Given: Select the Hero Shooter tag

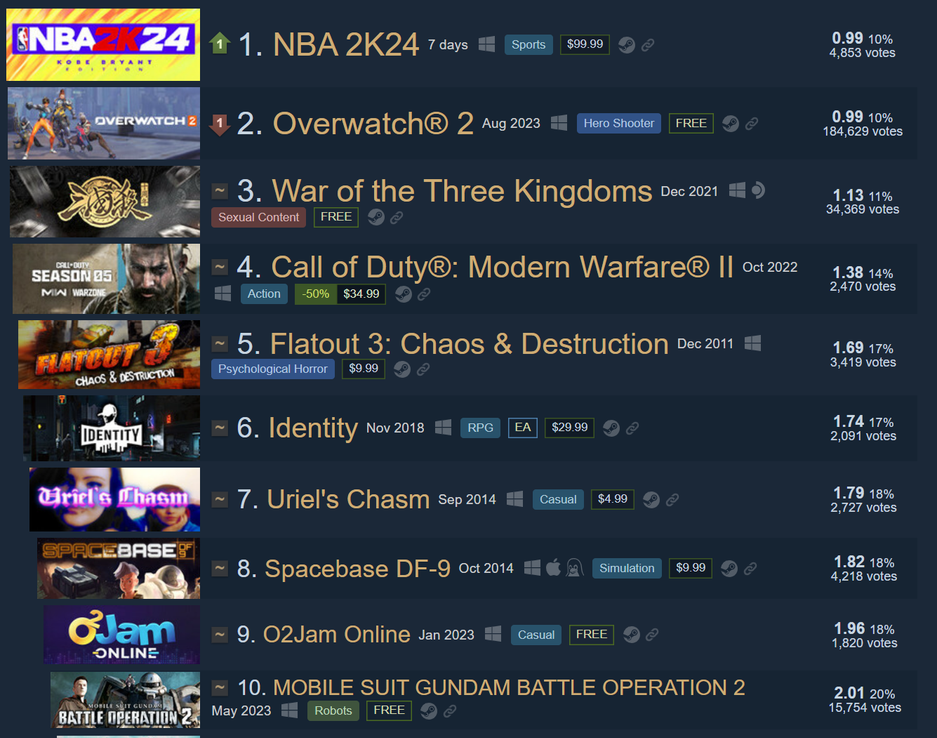Looking at the screenshot, I should coord(618,123).
